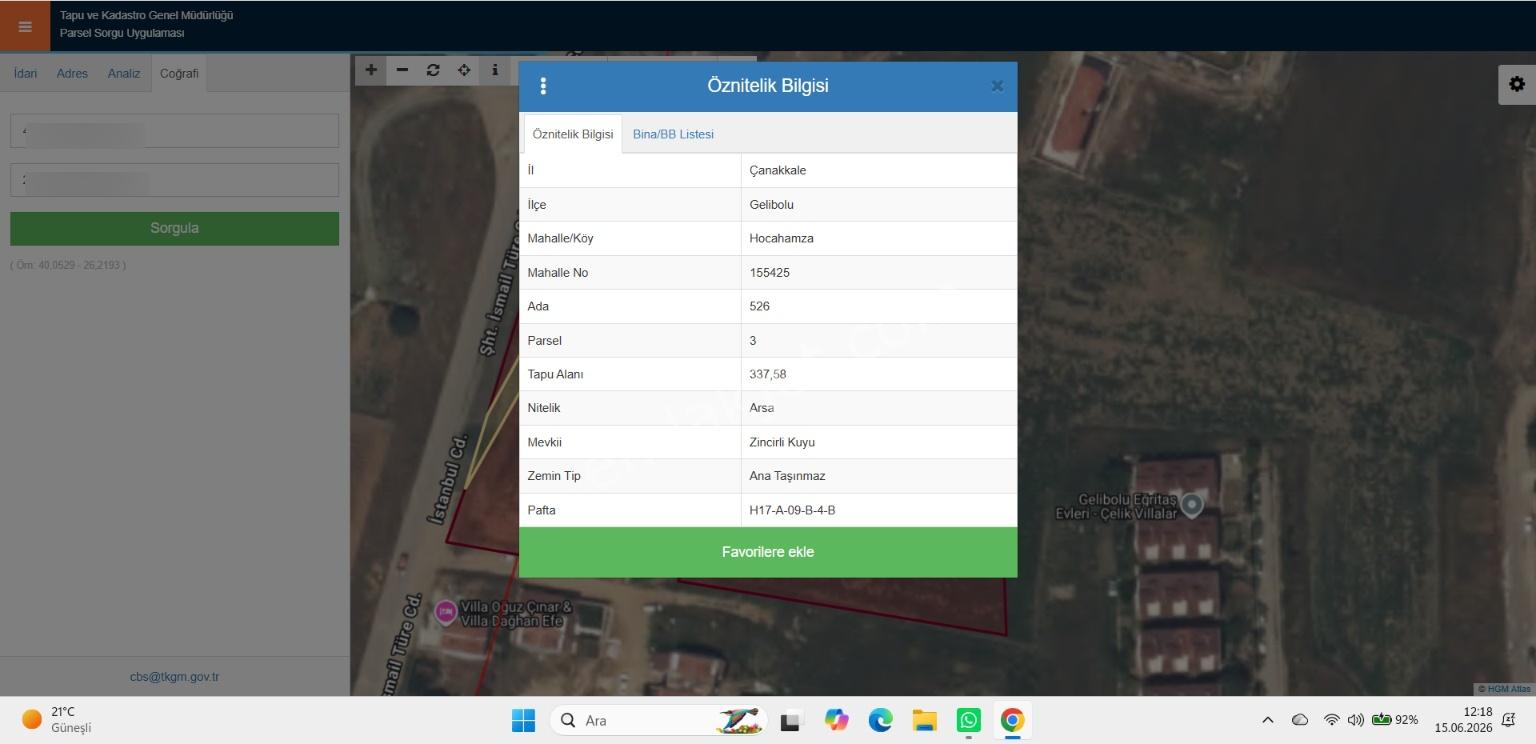Select the Mahalle No value 155425

tap(769, 272)
